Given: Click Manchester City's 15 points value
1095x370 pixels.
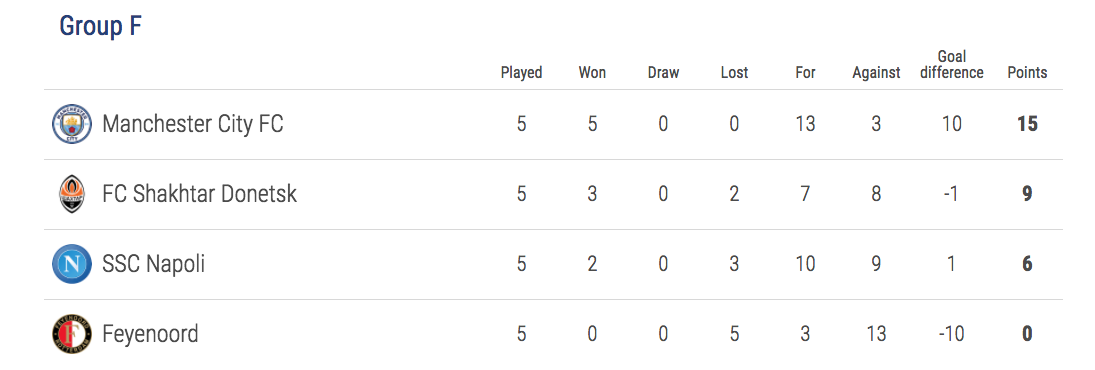Looking at the screenshot, I should point(1027,124).
